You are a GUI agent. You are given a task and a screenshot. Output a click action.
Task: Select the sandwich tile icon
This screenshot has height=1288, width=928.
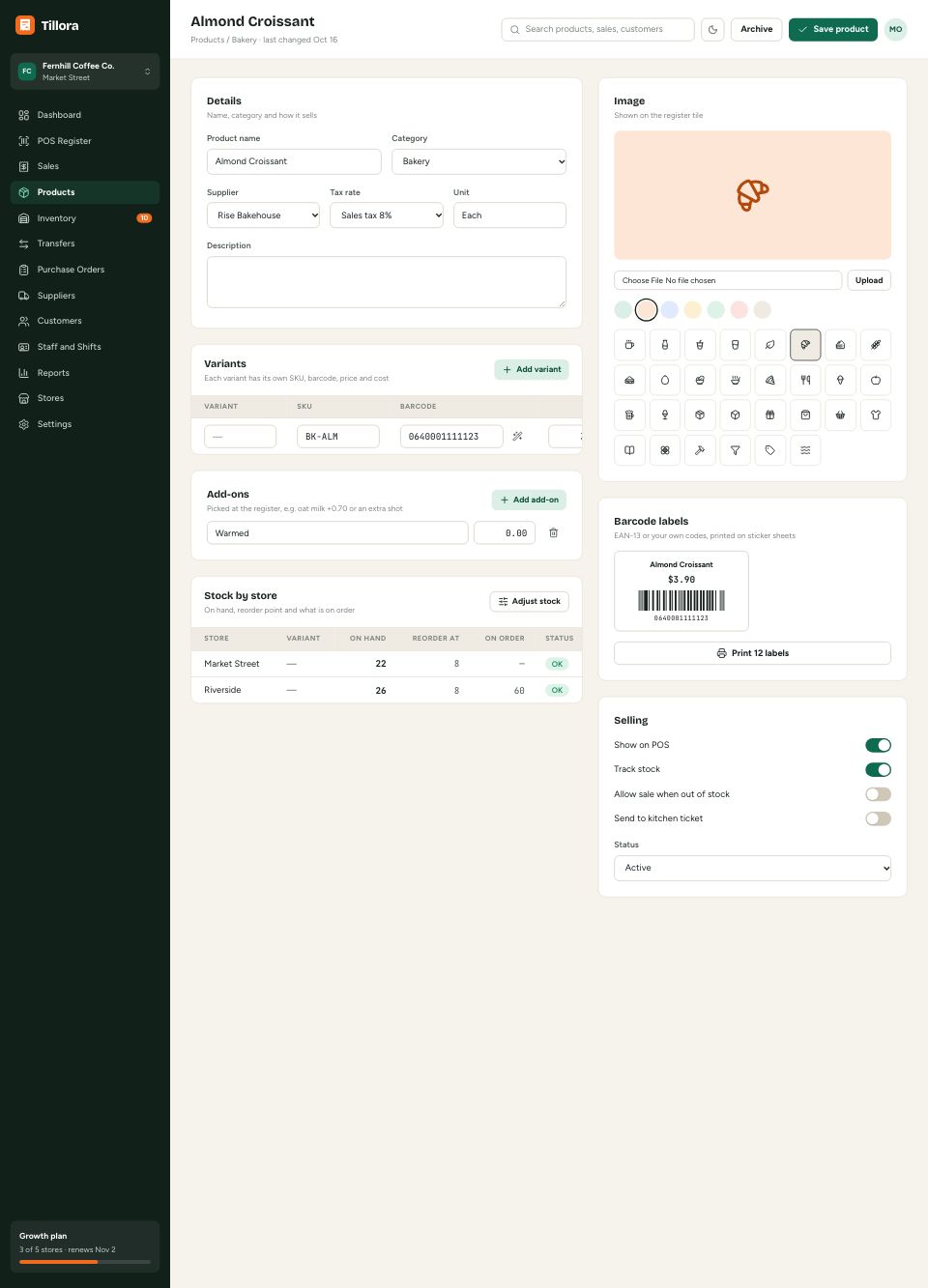click(629, 380)
